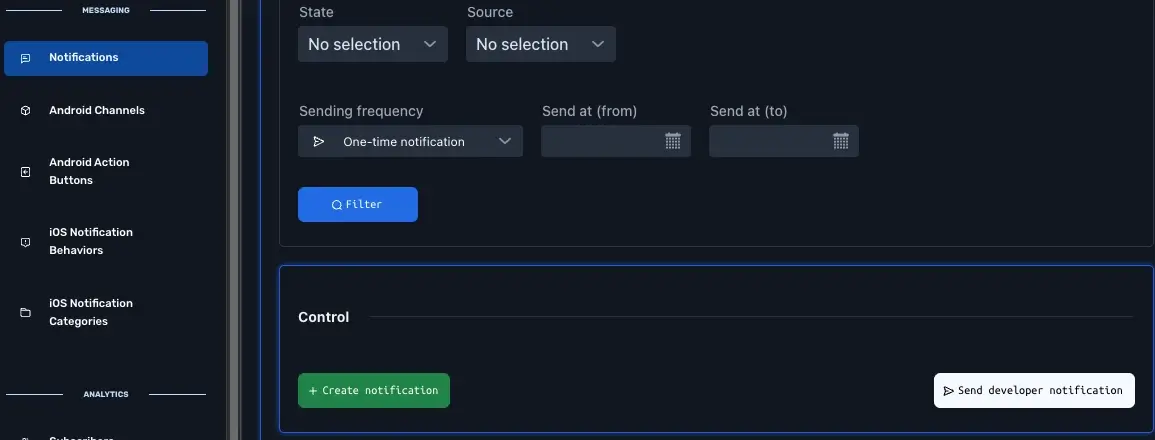Open the Notifications menu item
This screenshot has width=1155, height=440.
point(106,58)
